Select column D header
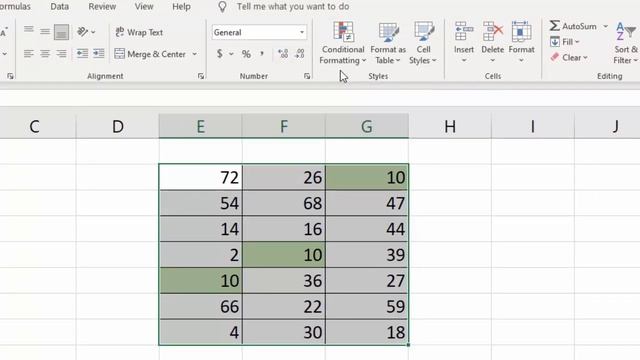640x360 pixels. click(118, 127)
